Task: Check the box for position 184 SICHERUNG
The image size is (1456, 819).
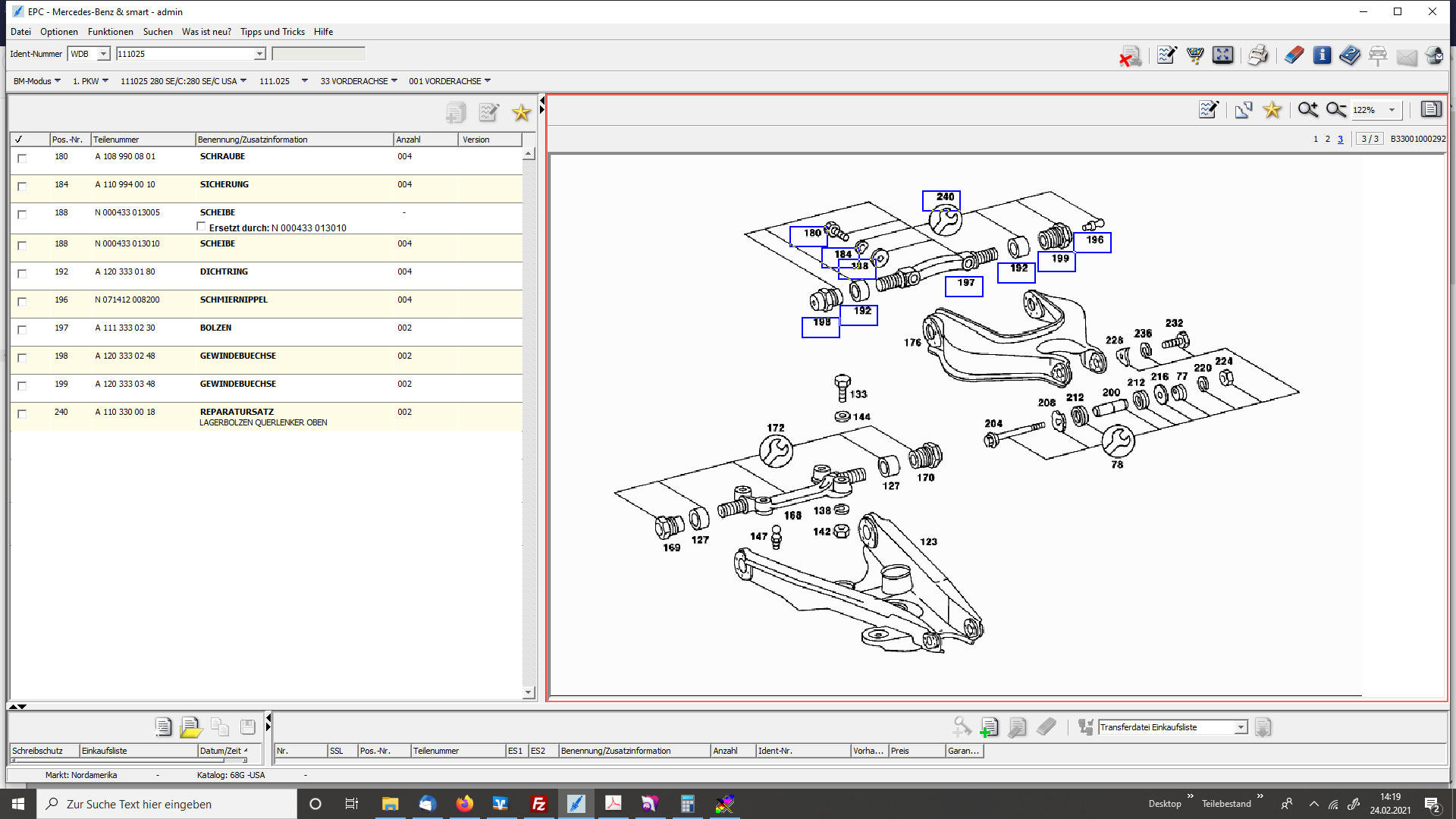Action: pos(22,186)
